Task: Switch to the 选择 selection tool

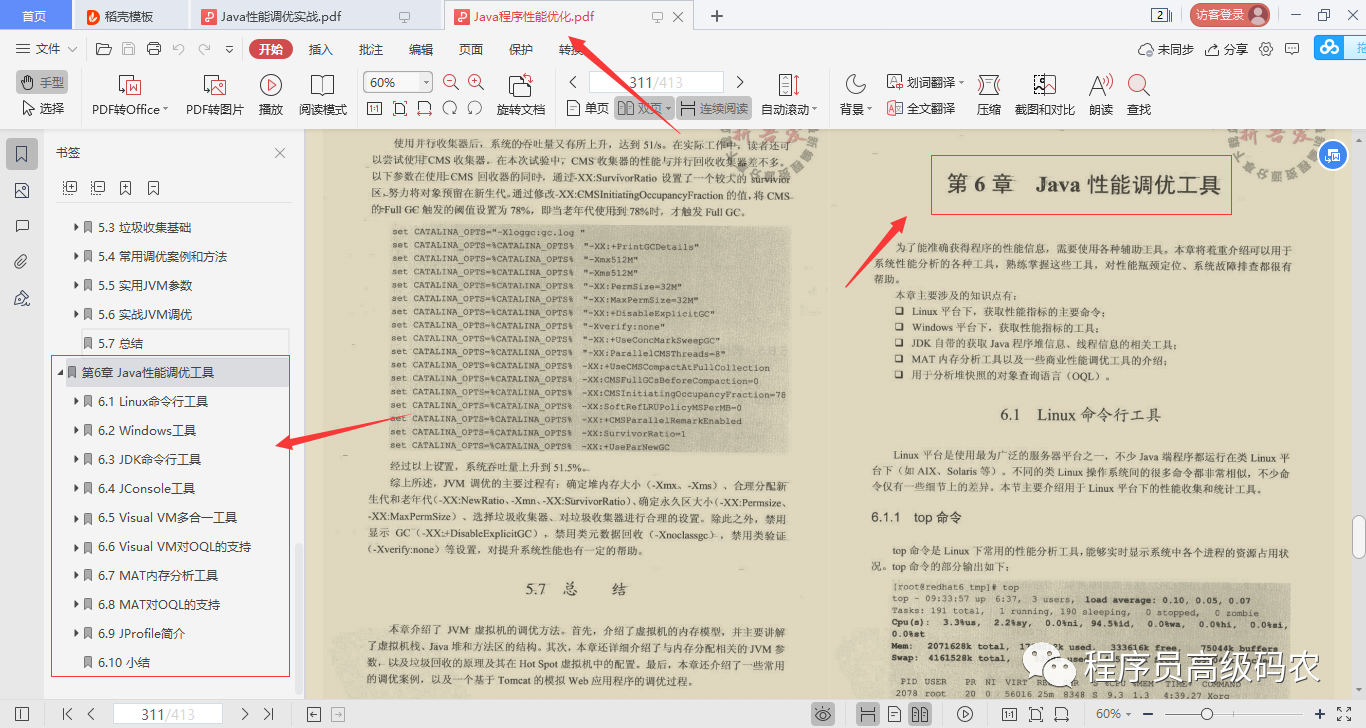Action: coord(41,108)
